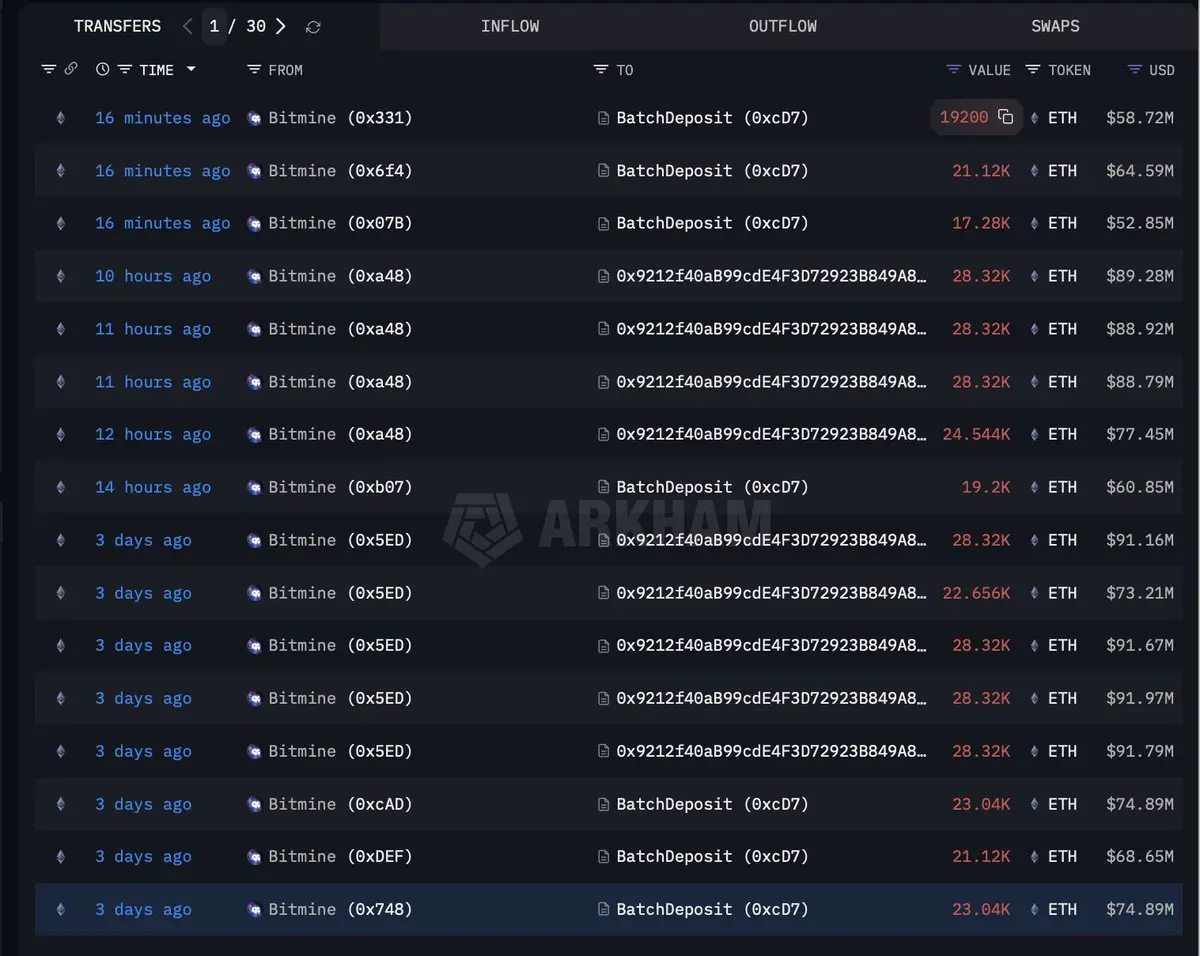This screenshot has width=1200, height=956.
Task: Switch to the INFLOW tab
Action: 510,26
